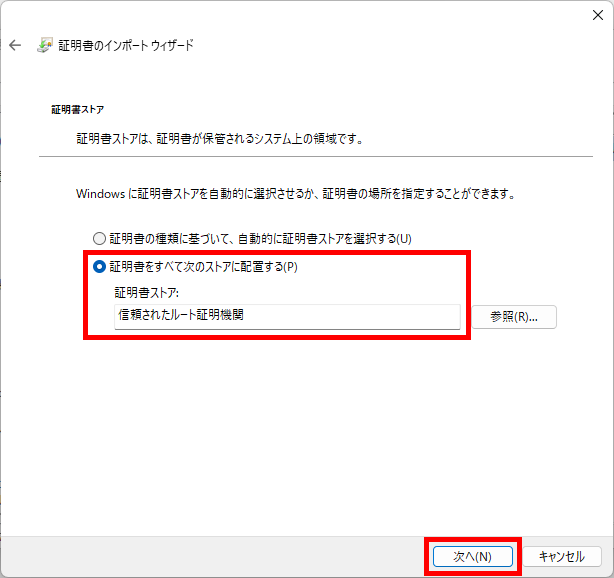Close the wizard with the X button

[x=598, y=15]
